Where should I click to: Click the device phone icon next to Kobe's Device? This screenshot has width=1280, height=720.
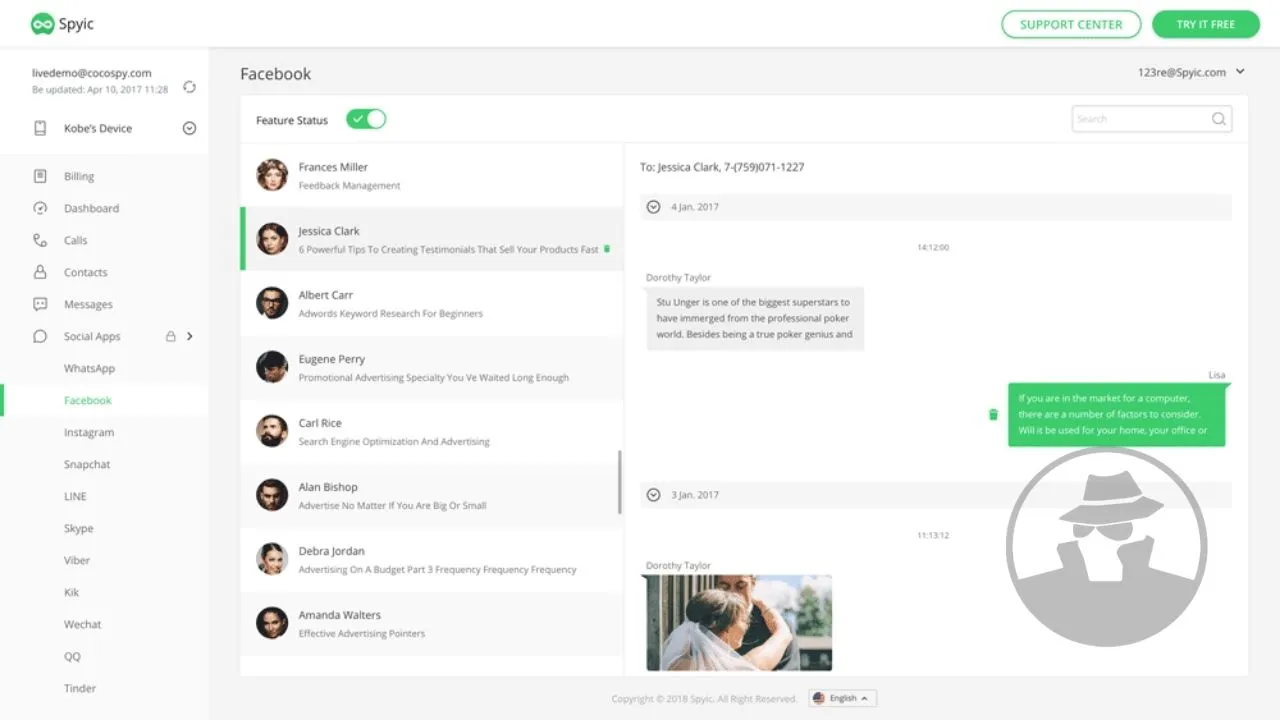coord(40,128)
